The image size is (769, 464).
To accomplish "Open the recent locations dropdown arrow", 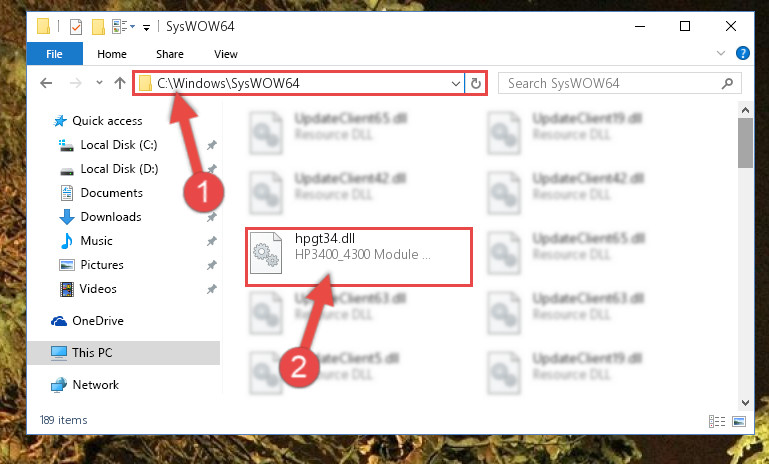I will click(99, 82).
